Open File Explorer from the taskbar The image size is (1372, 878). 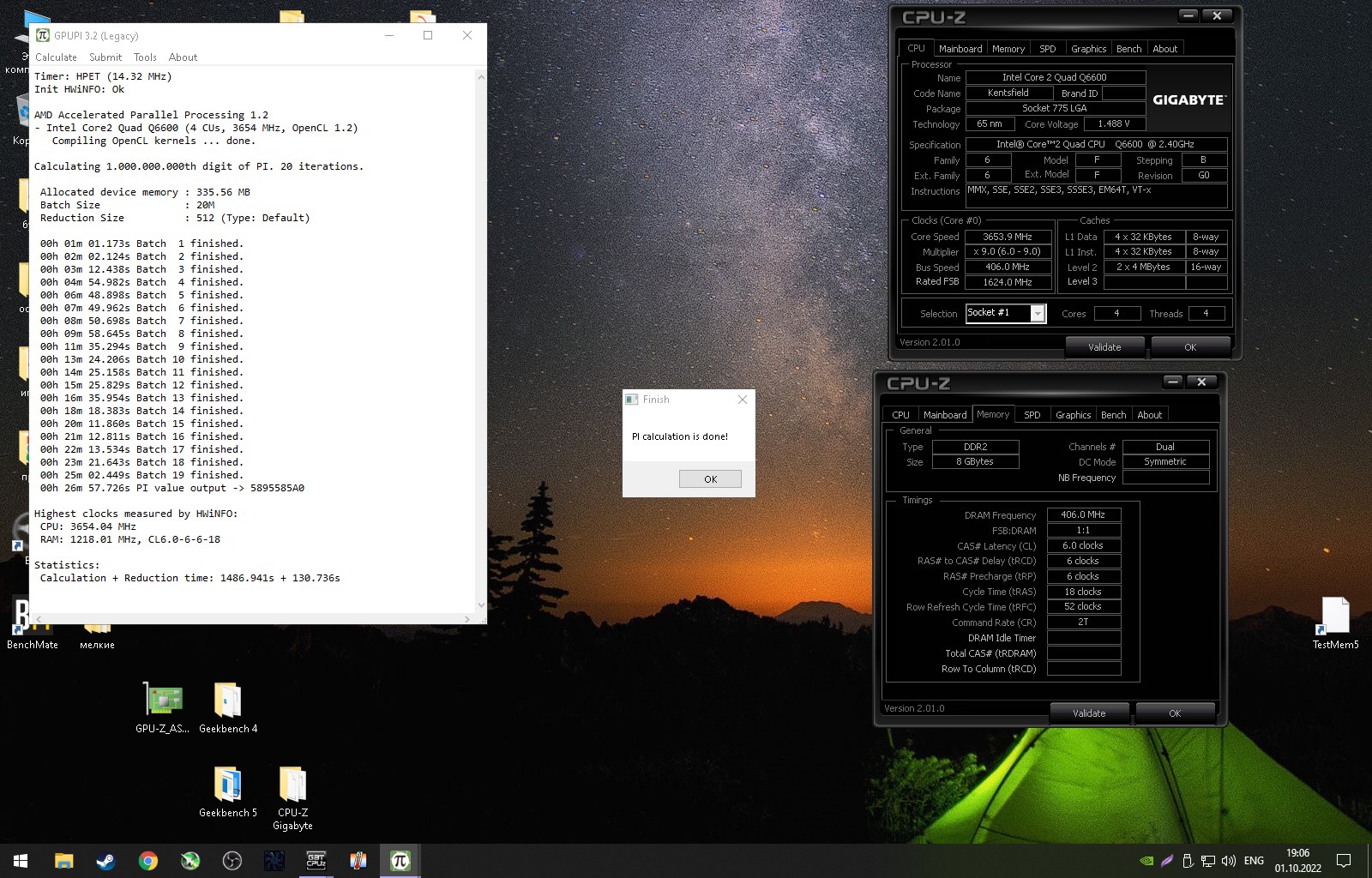63,861
